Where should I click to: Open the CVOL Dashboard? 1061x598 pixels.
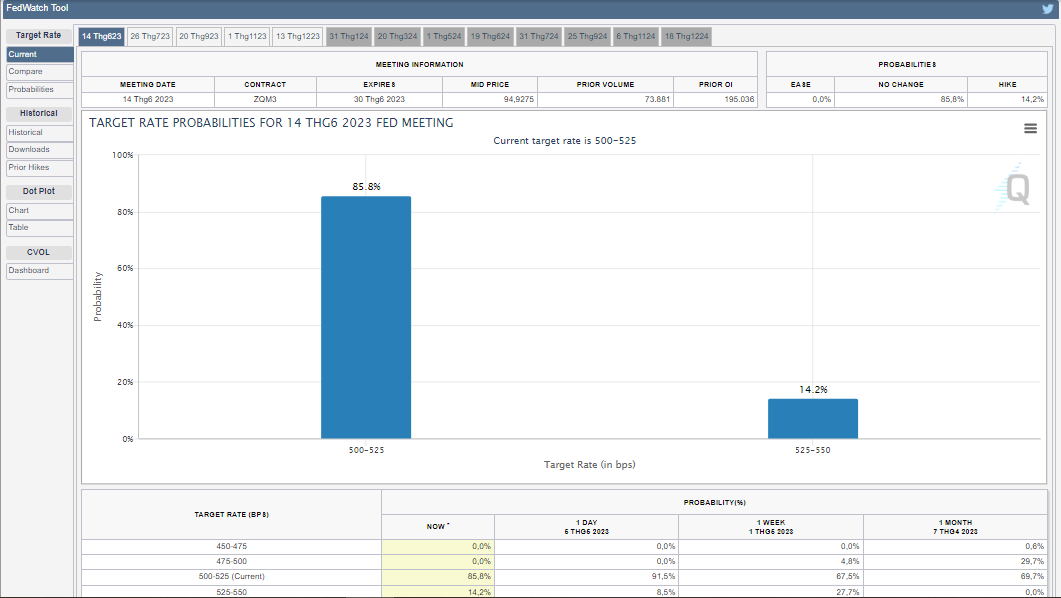coord(40,271)
